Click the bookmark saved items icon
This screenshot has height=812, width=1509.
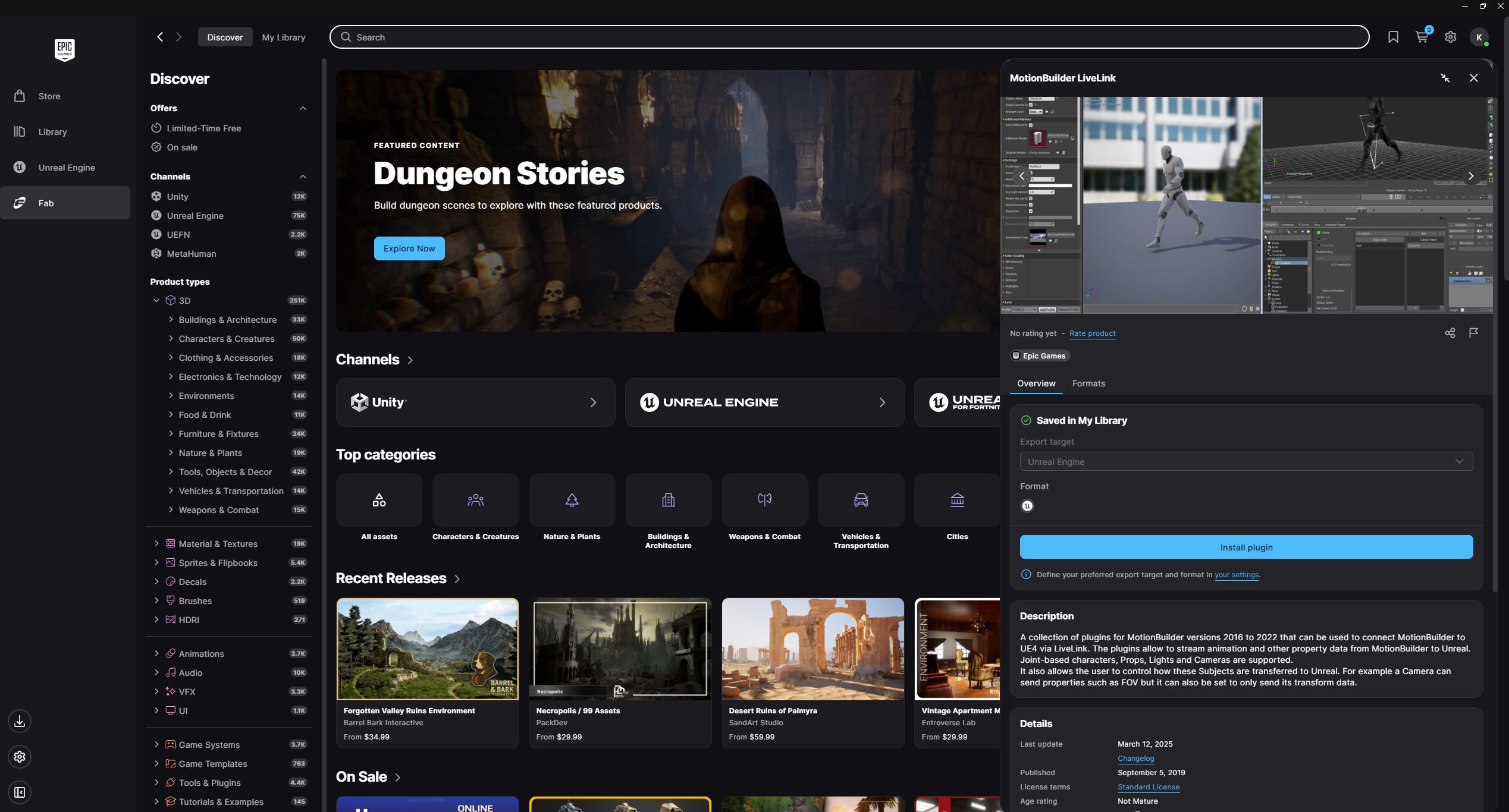click(1393, 37)
